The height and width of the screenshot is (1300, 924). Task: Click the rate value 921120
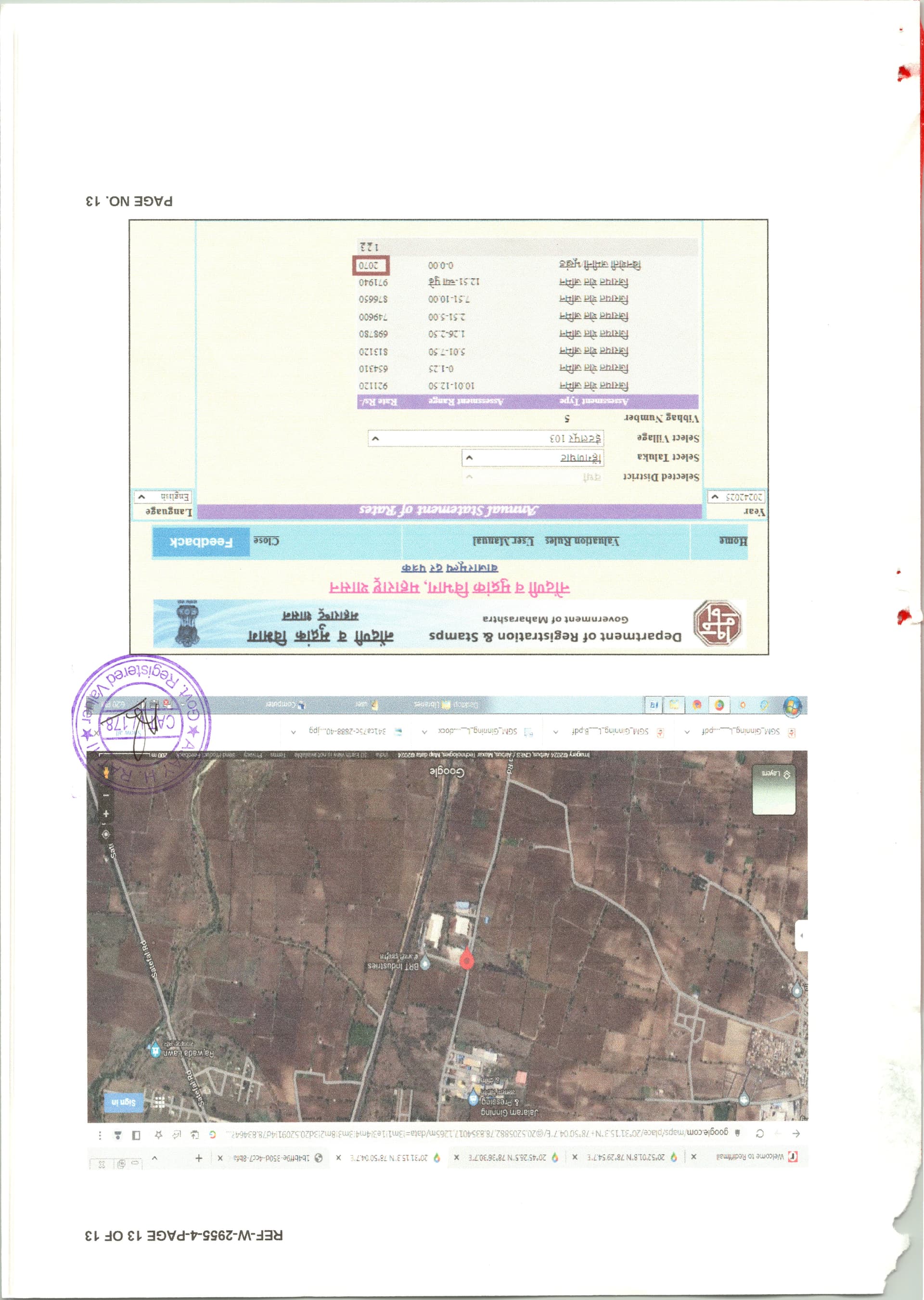(373, 385)
